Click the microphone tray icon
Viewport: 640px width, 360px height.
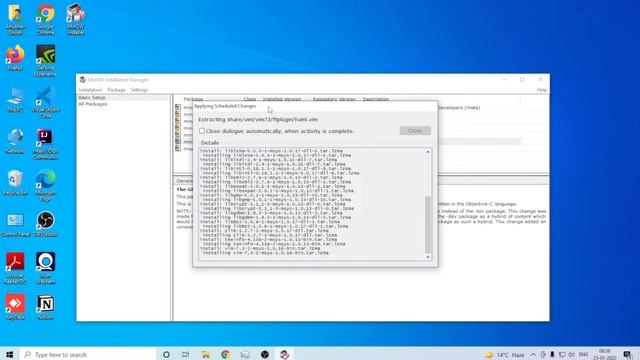(552, 355)
